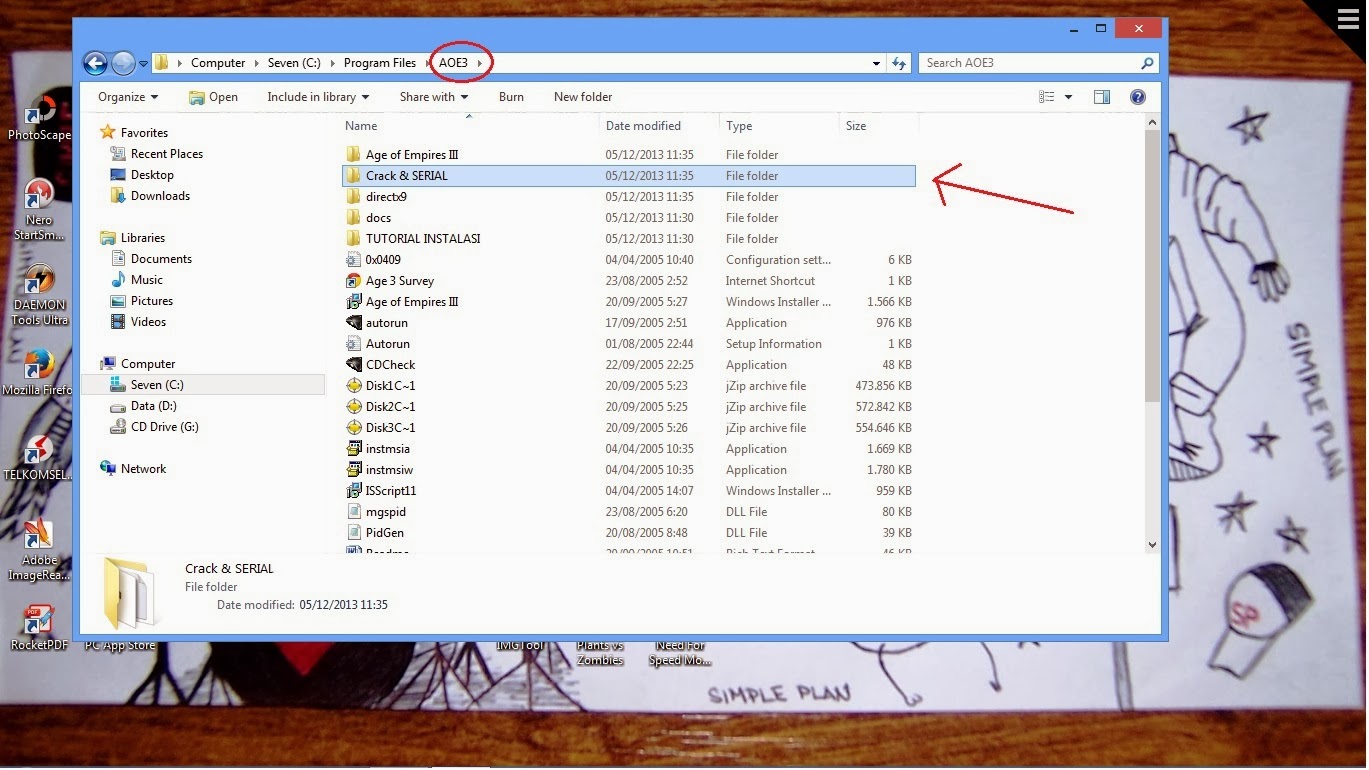Viewport: 1369px width, 770px height.
Task: Click the change view icon
Action: pyautogui.click(x=1047, y=97)
